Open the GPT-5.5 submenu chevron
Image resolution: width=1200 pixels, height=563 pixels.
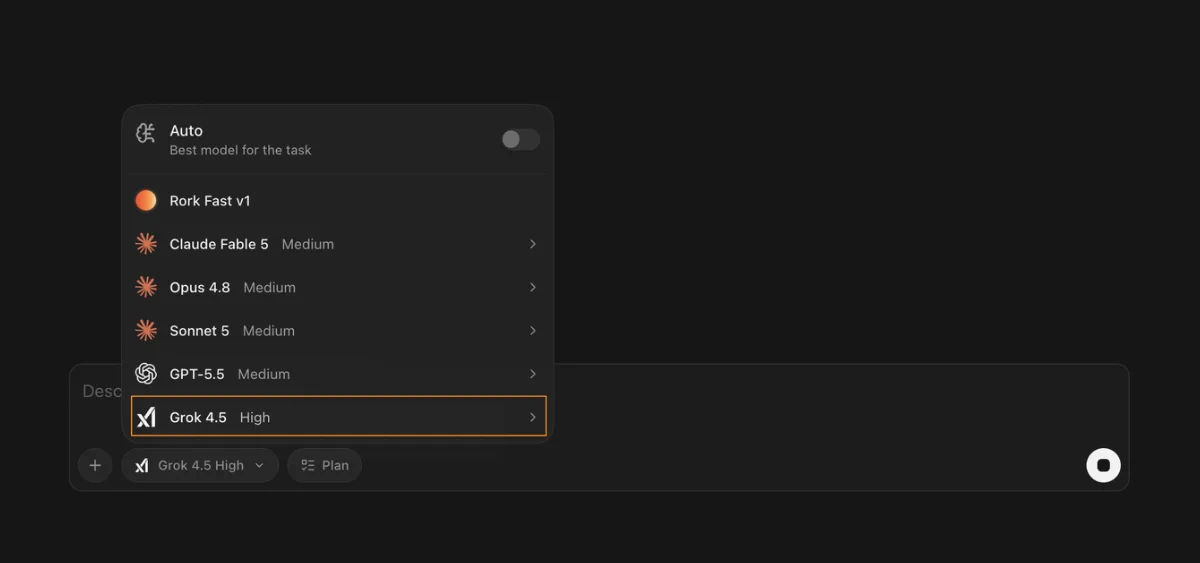click(533, 374)
